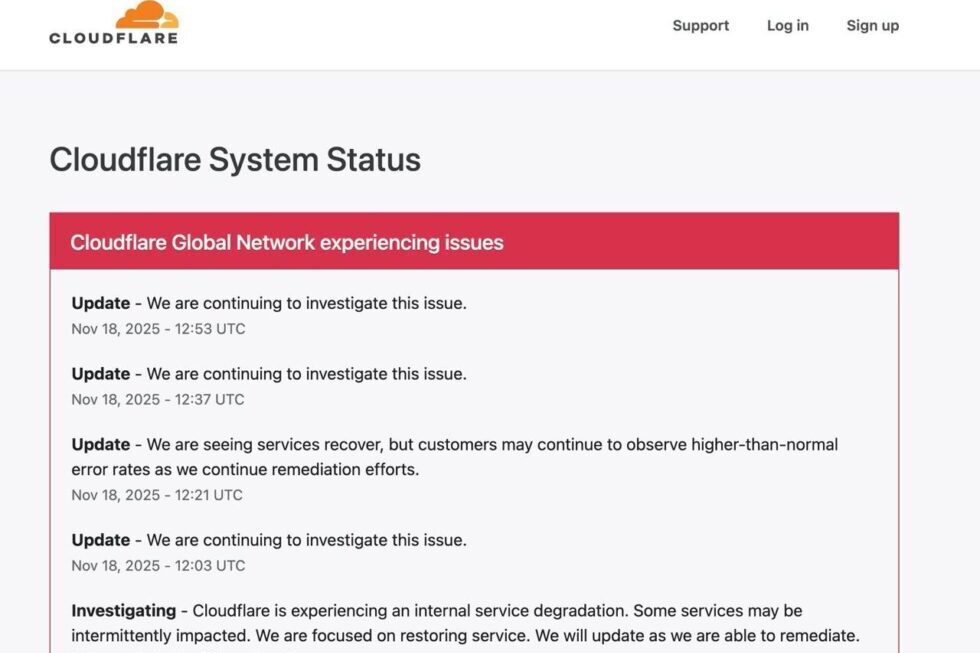Click the Cloudflare System Status heading
Image resolution: width=980 pixels, height=653 pixels.
point(235,160)
